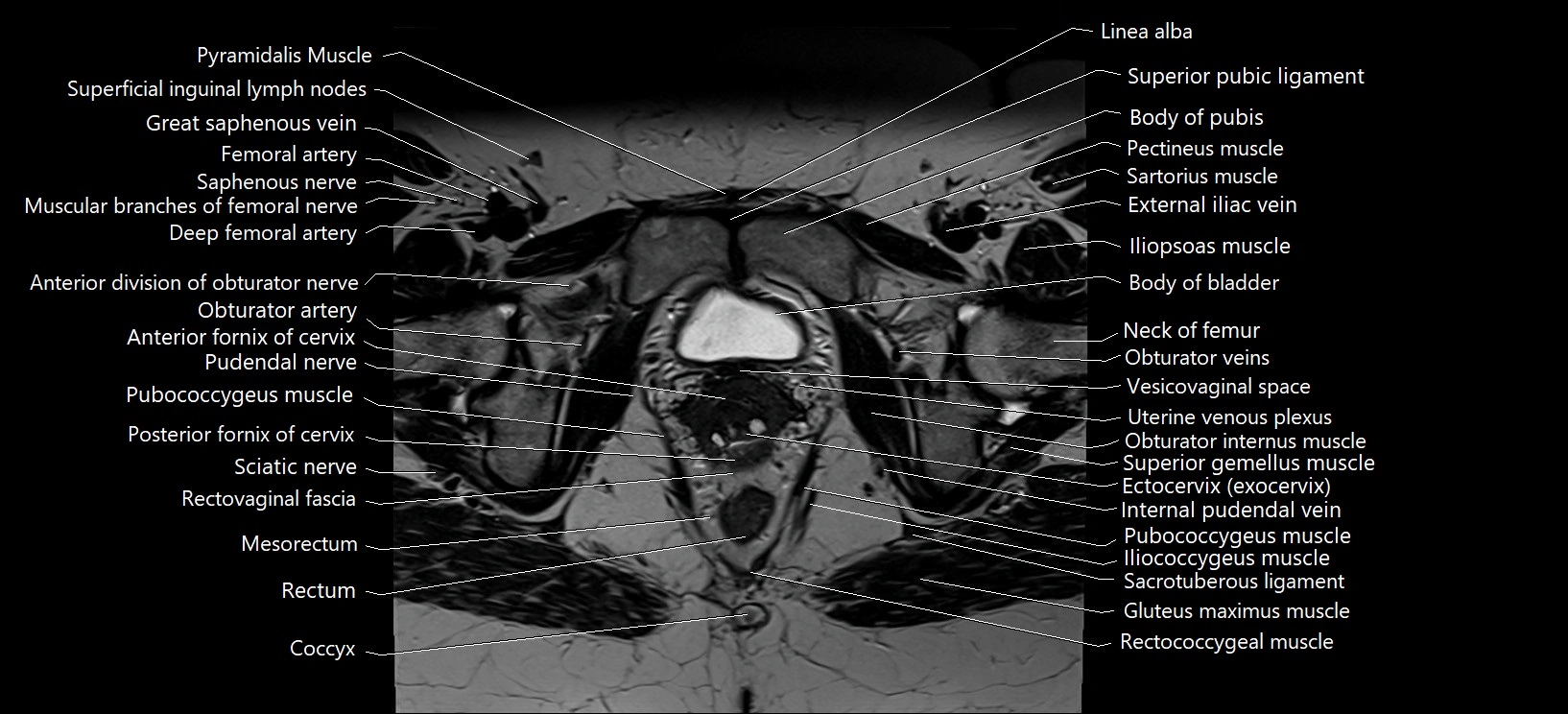Click the Neck of femur label
1568x714 pixels.
1192,331
